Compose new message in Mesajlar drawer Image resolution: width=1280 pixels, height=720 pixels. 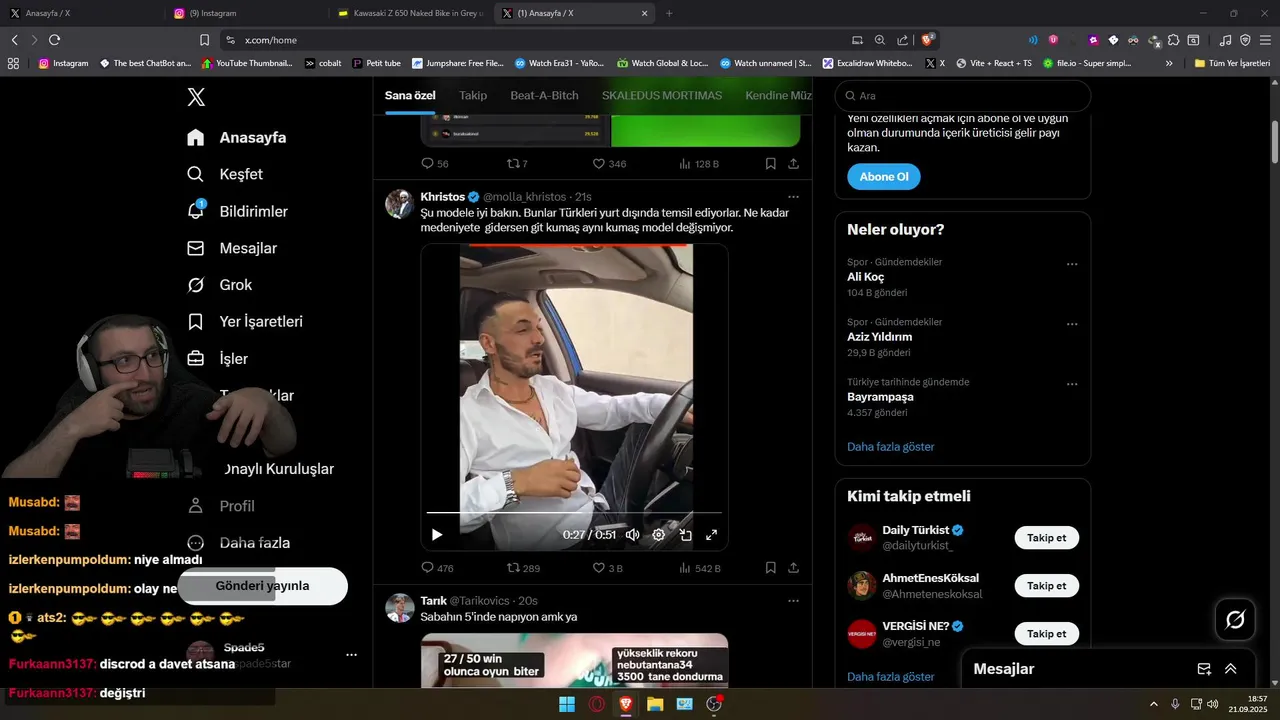coord(1204,669)
